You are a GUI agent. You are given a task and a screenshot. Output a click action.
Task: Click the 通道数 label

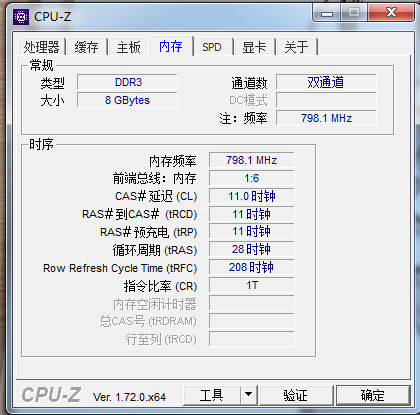(x=249, y=83)
